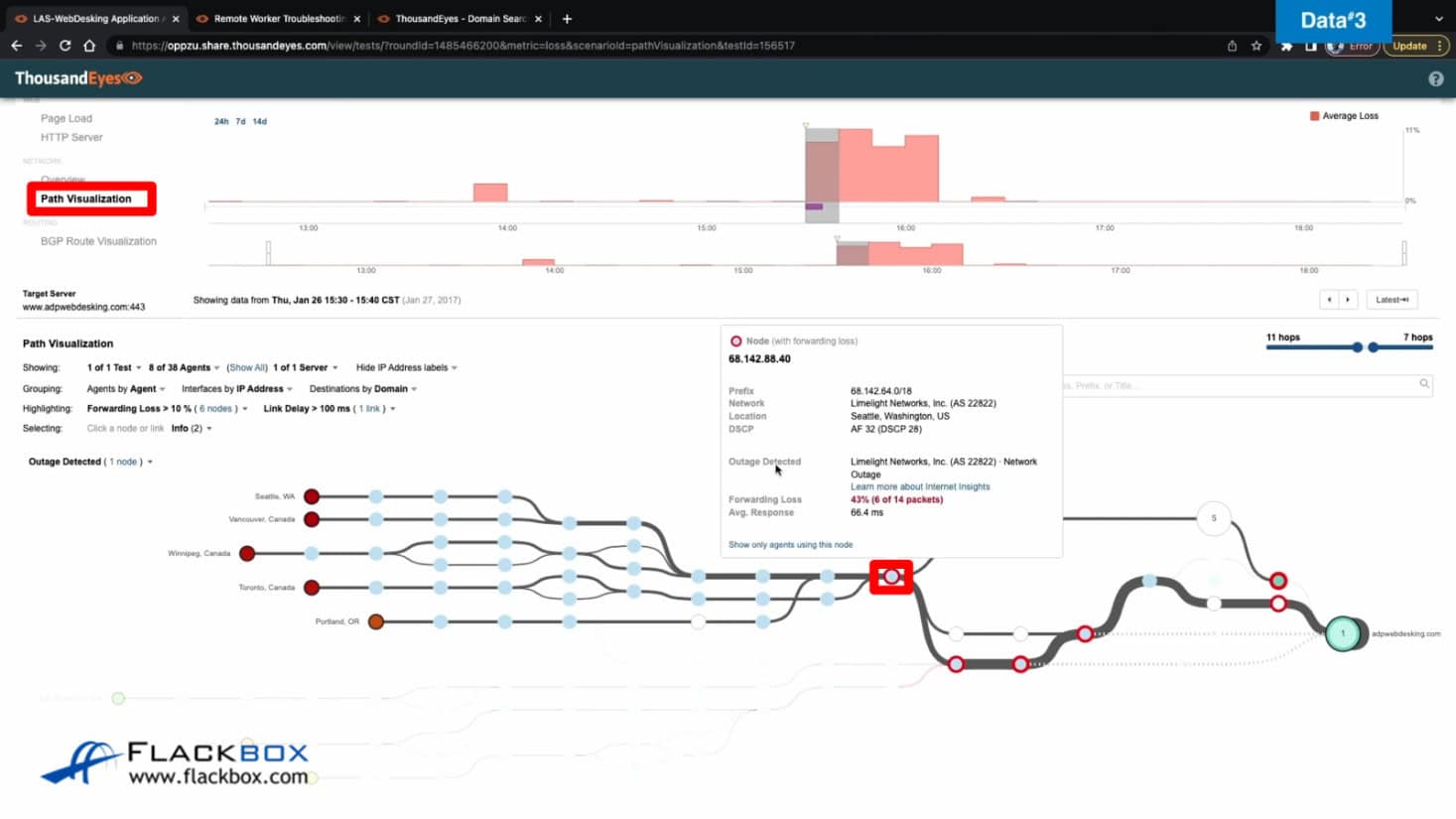Select the Portland, OR agent node
1456x819 pixels.
pos(375,621)
